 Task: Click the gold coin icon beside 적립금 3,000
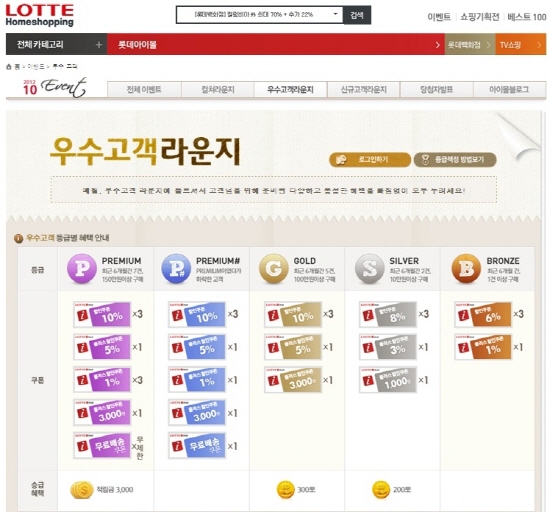(82, 490)
